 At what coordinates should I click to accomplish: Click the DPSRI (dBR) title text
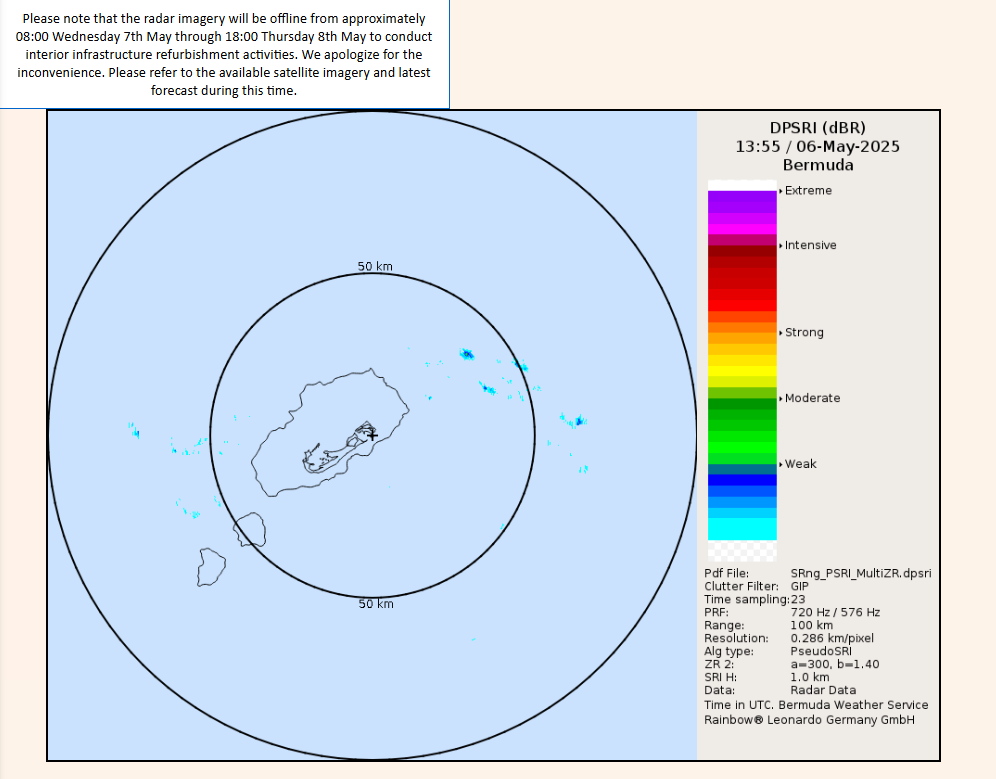tap(818, 128)
